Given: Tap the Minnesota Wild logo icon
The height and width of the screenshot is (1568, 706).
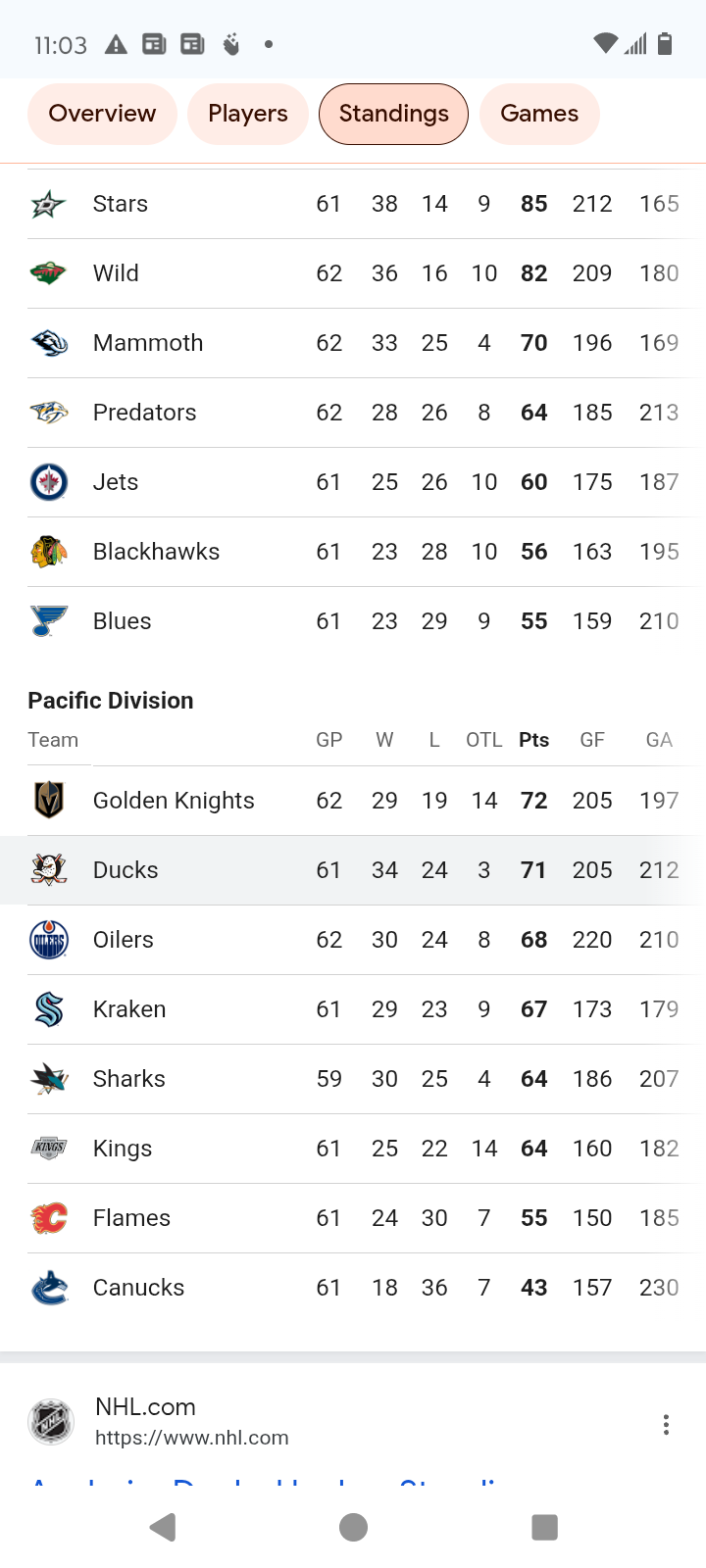Looking at the screenshot, I should pos(48,273).
